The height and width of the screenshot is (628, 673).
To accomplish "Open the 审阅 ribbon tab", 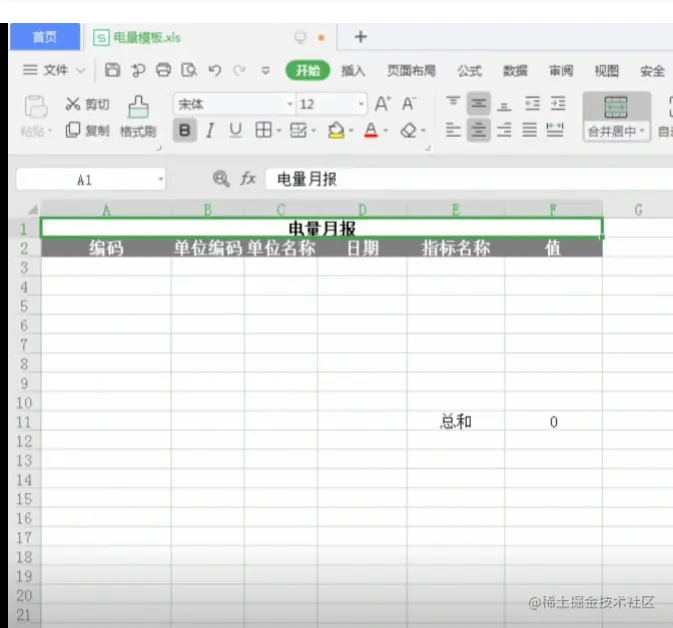I will click(561, 71).
